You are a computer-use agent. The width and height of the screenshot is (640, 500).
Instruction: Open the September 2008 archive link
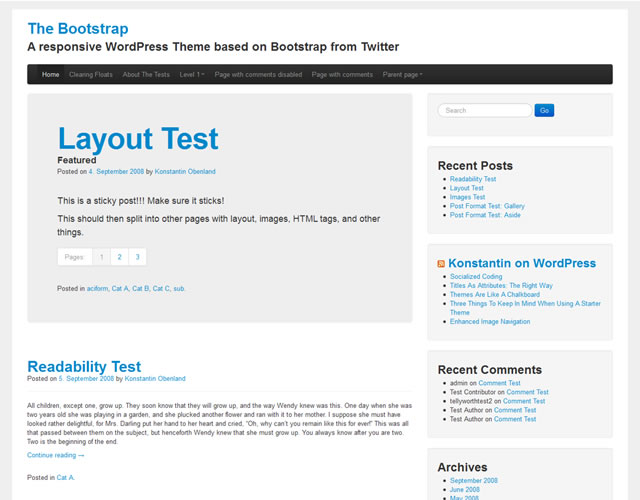(x=473, y=480)
